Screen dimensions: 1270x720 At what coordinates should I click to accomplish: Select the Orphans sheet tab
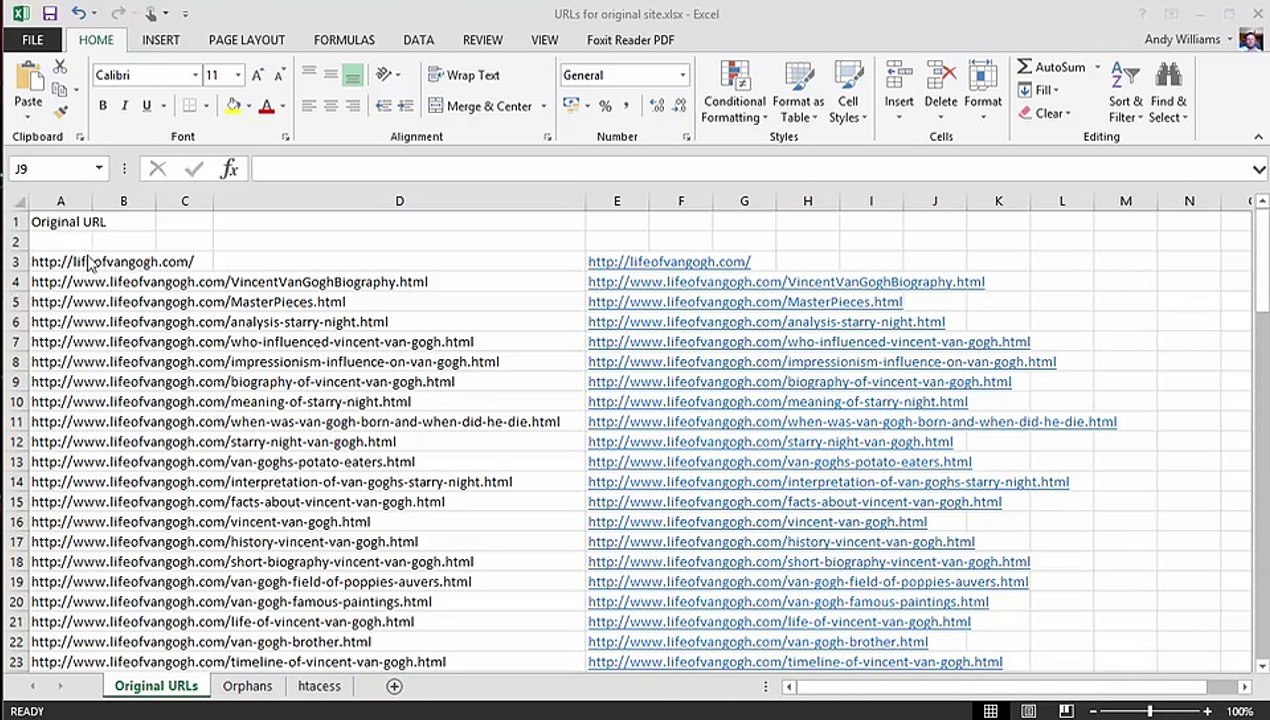tap(247, 686)
